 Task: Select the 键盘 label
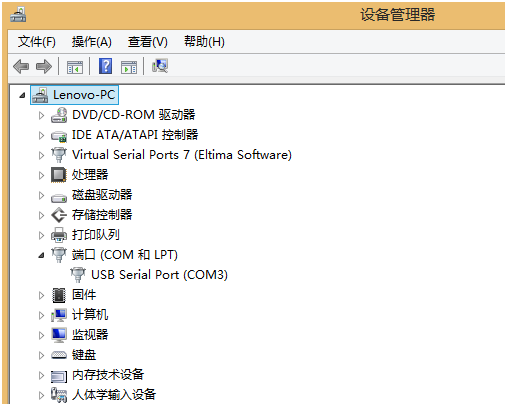coord(84,355)
